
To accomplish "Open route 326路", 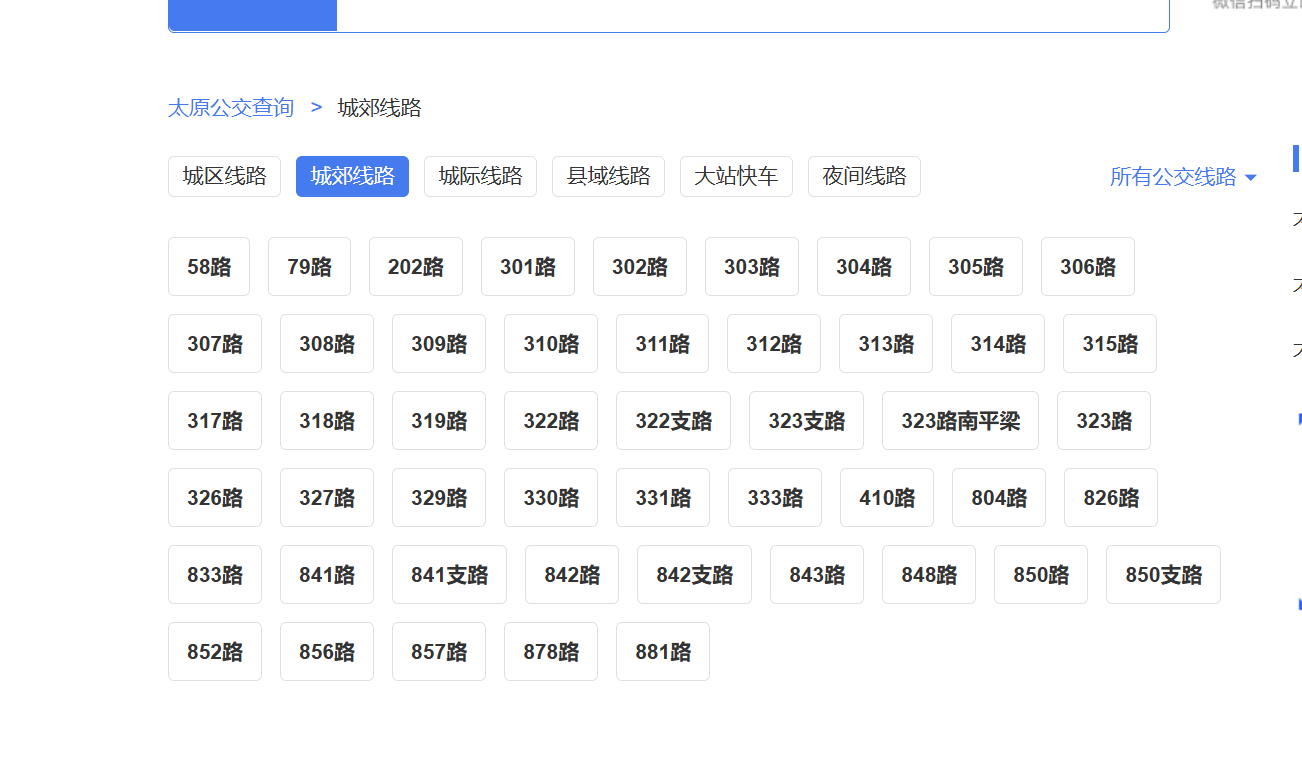I will pyautogui.click(x=215, y=498).
